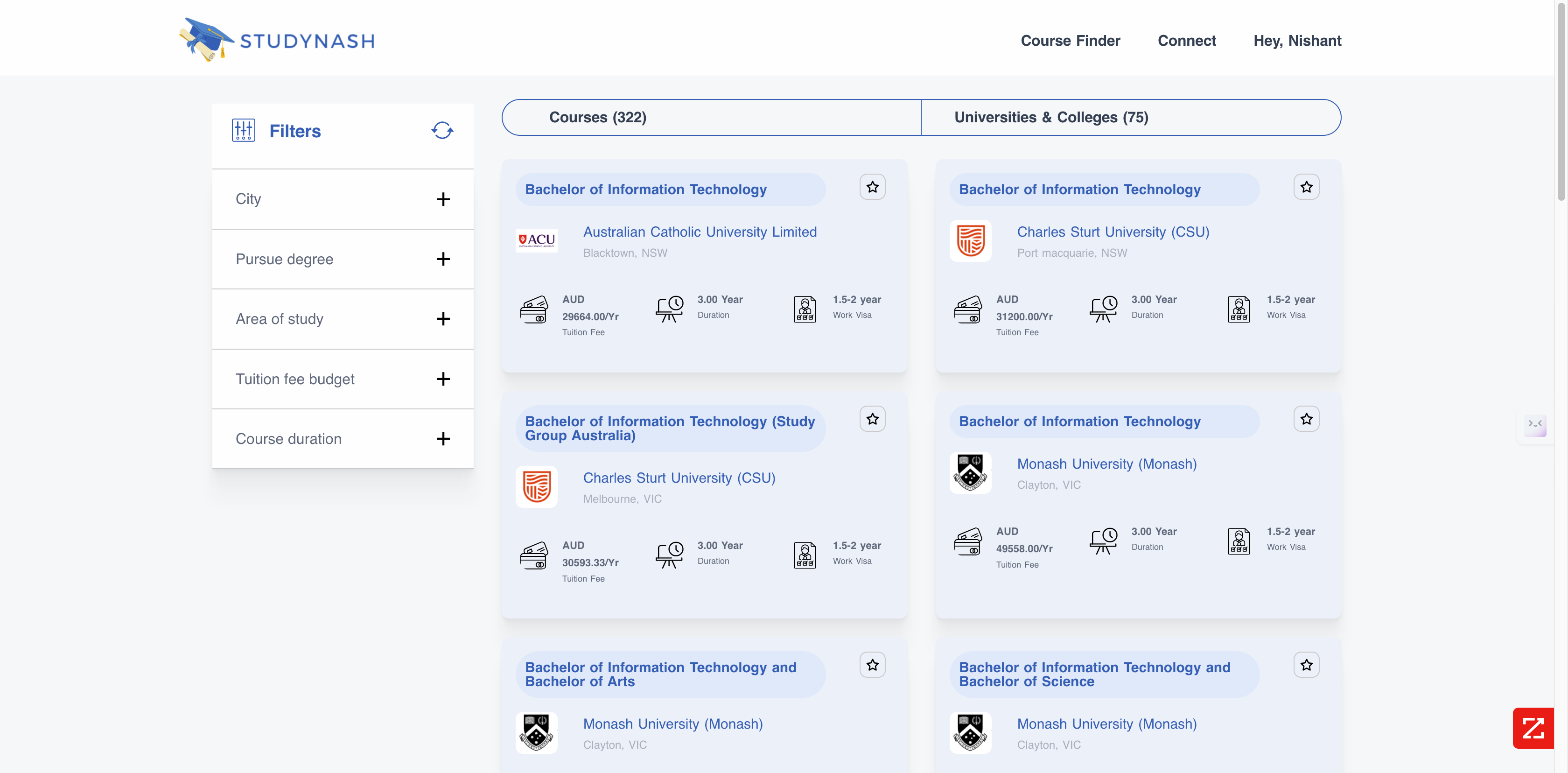1568x773 pixels.
Task: Open Bachelor of Information Technology and Bachelor of Science
Action: (x=1094, y=674)
